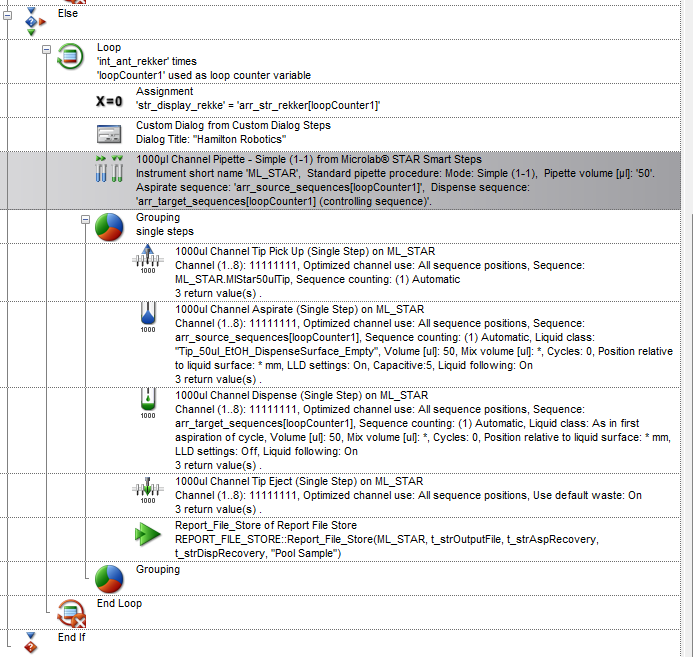Click the loopCounter1 loop counter variable text
Image resolution: width=693 pixels, height=657 pixels.
pyautogui.click(x=204, y=76)
